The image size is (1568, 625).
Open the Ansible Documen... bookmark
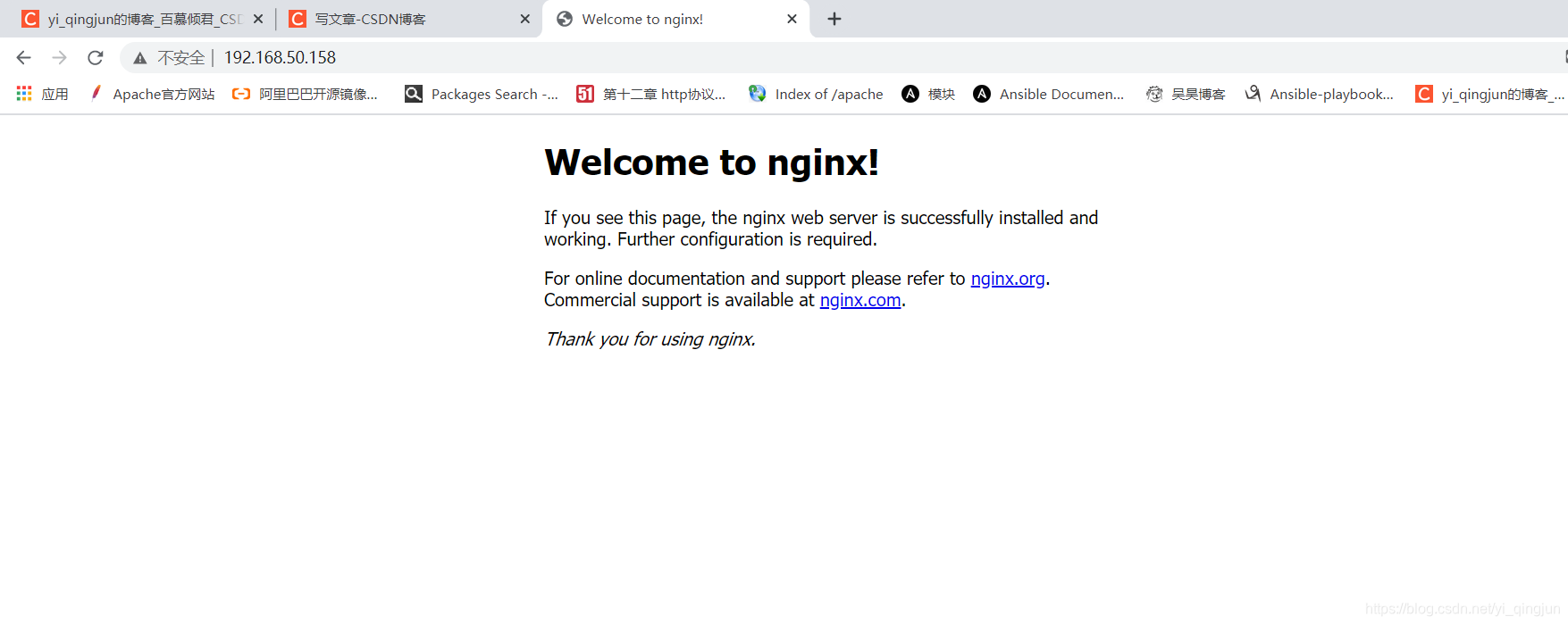click(x=1049, y=94)
